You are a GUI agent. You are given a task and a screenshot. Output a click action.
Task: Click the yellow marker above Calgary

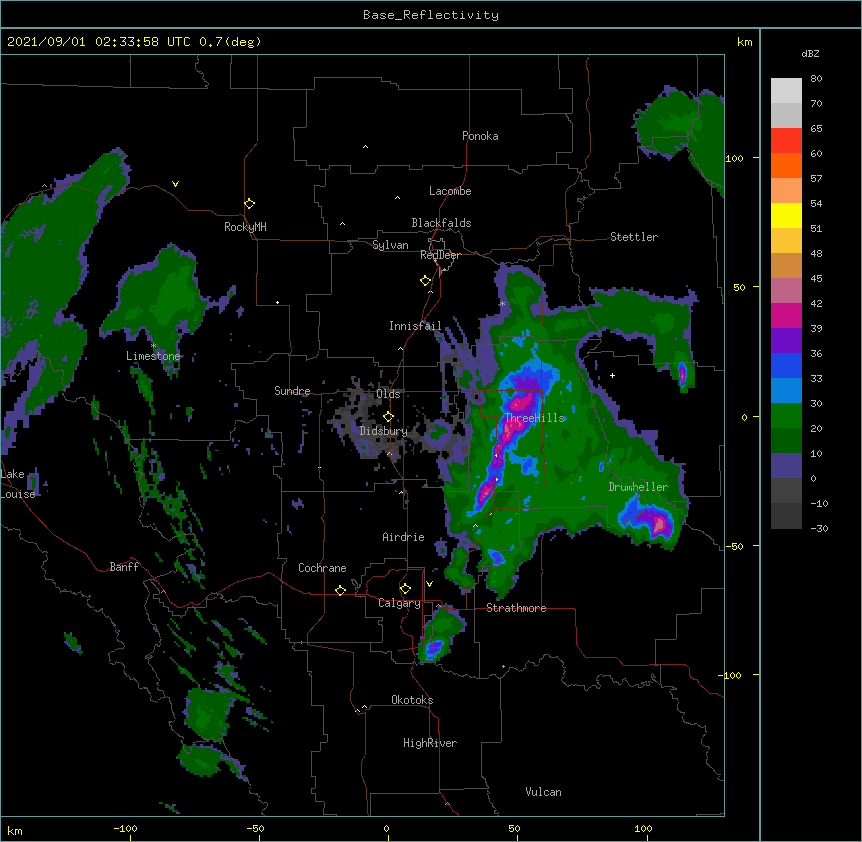coord(405,588)
